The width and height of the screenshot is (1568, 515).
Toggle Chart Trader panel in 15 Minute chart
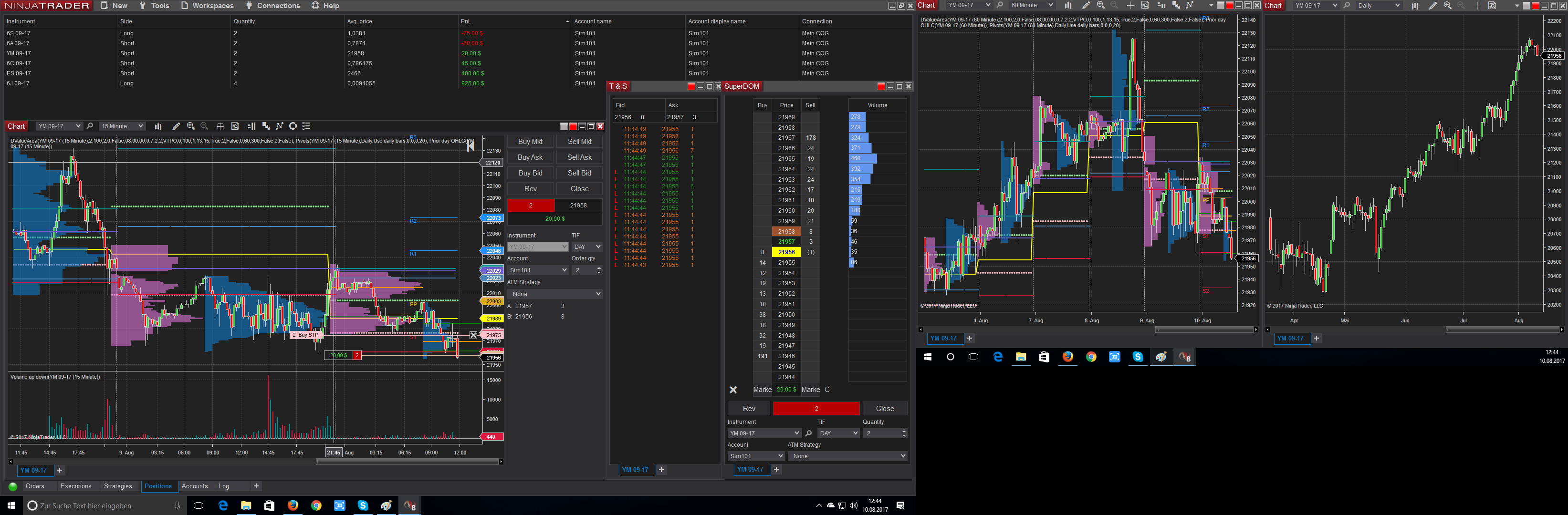pyautogui.click(x=251, y=126)
